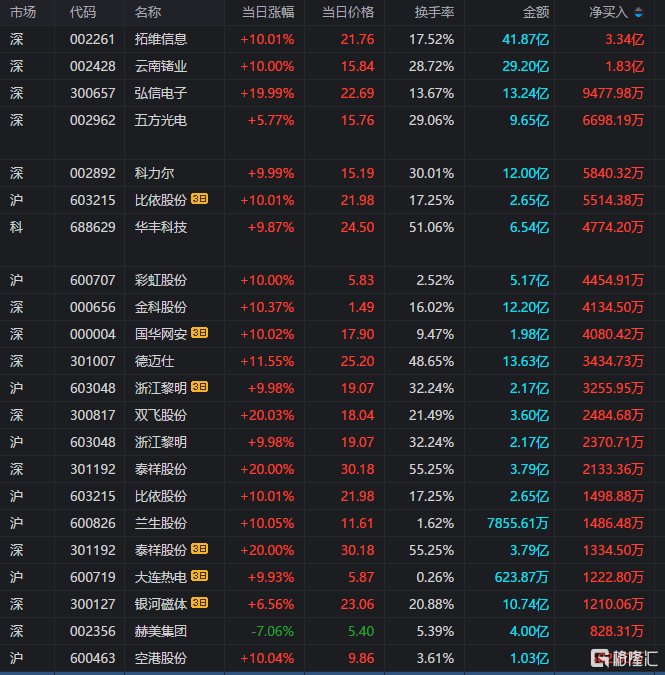
Task: Sort by 当日价格 column header
Action: coord(348,13)
